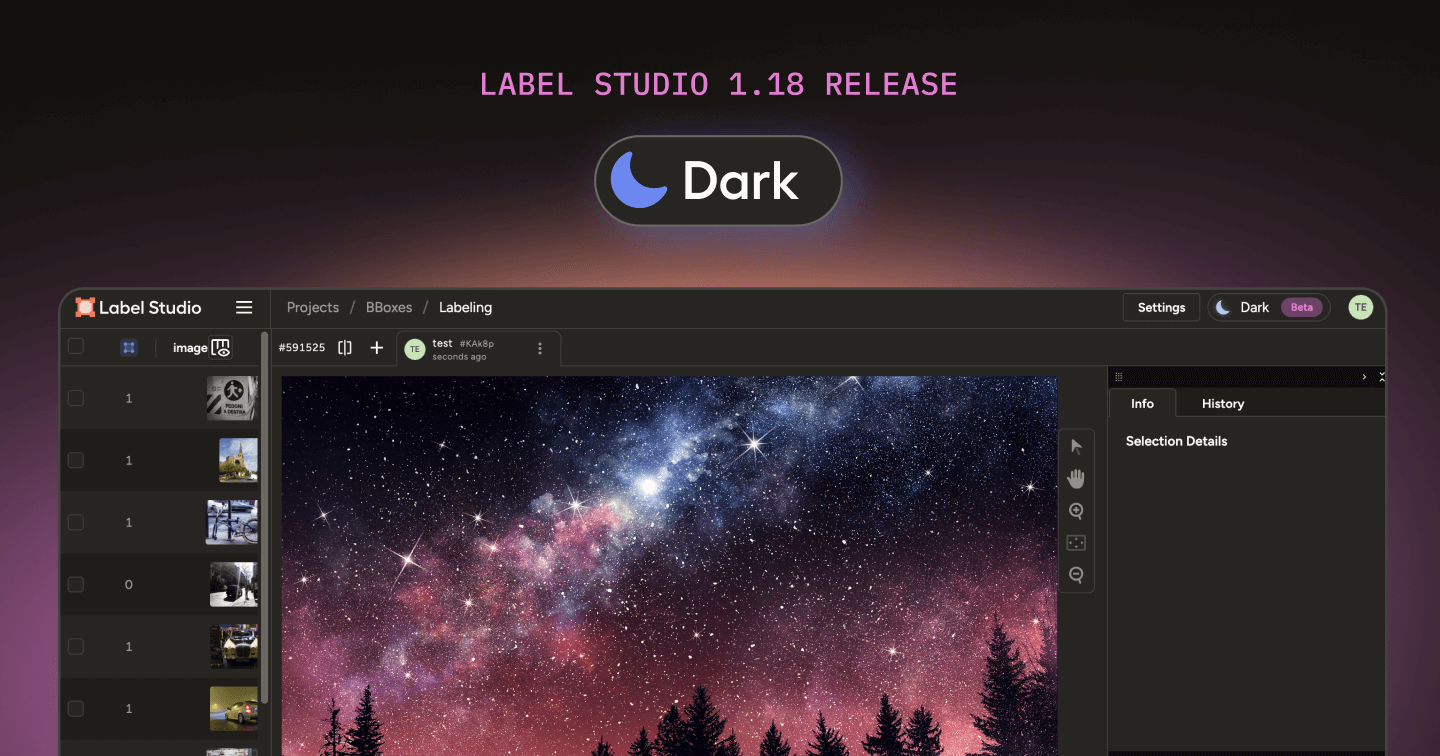Click the zoom in magnifier tool
Image resolution: width=1440 pixels, height=756 pixels.
[x=1076, y=511]
